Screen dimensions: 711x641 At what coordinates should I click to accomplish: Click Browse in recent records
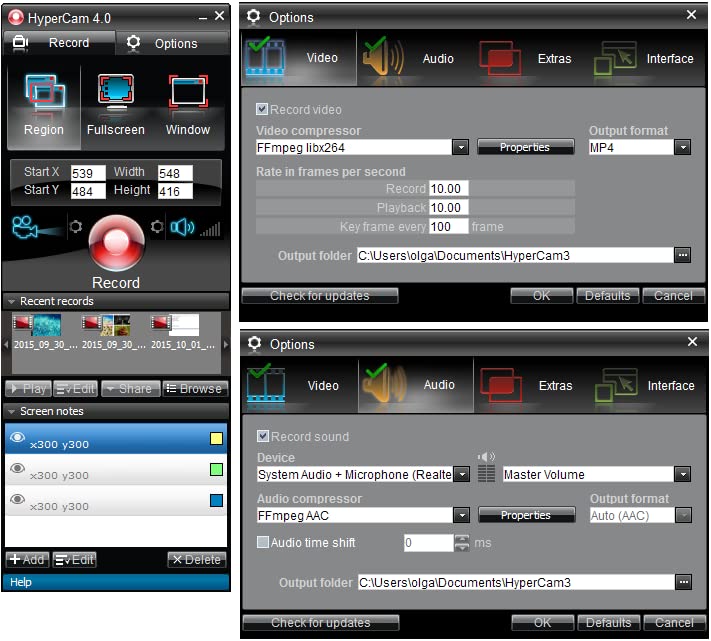click(195, 388)
